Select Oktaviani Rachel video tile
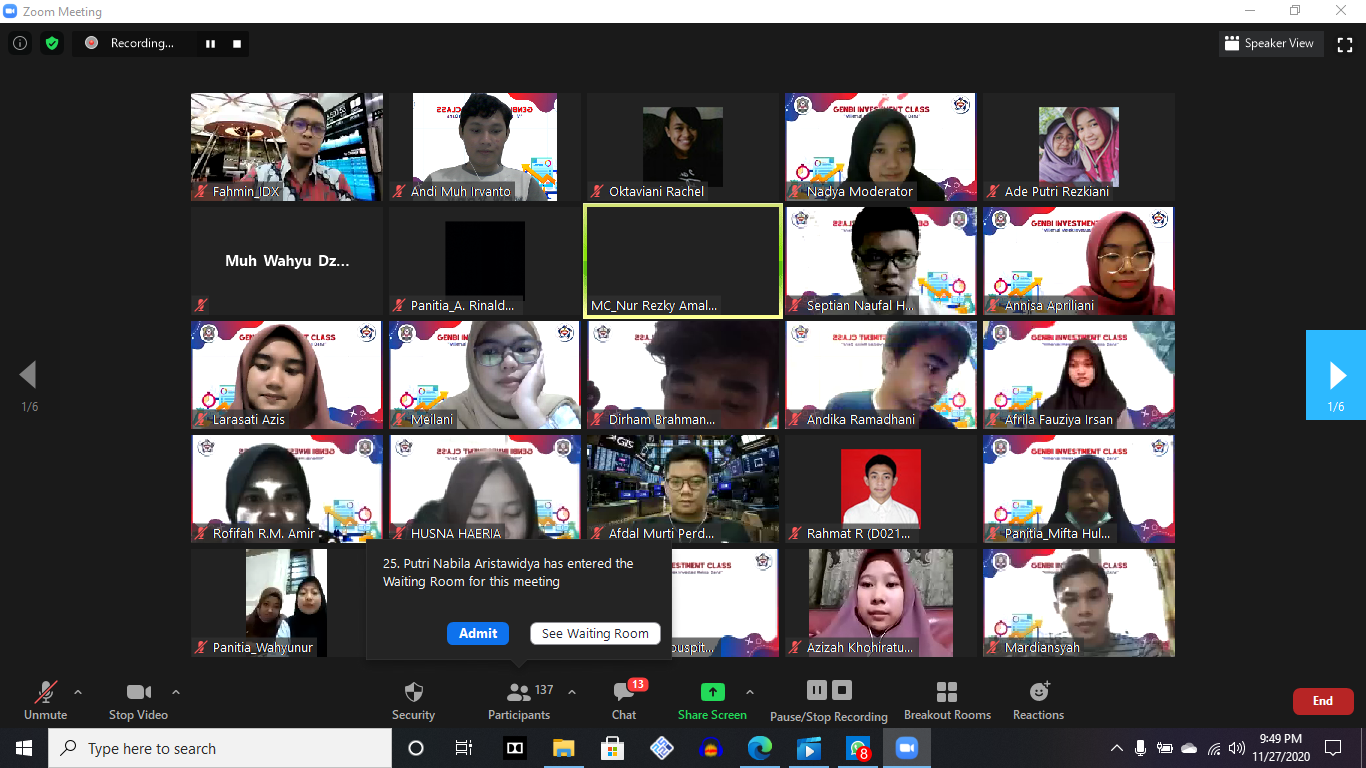1366x768 pixels. coord(683,147)
